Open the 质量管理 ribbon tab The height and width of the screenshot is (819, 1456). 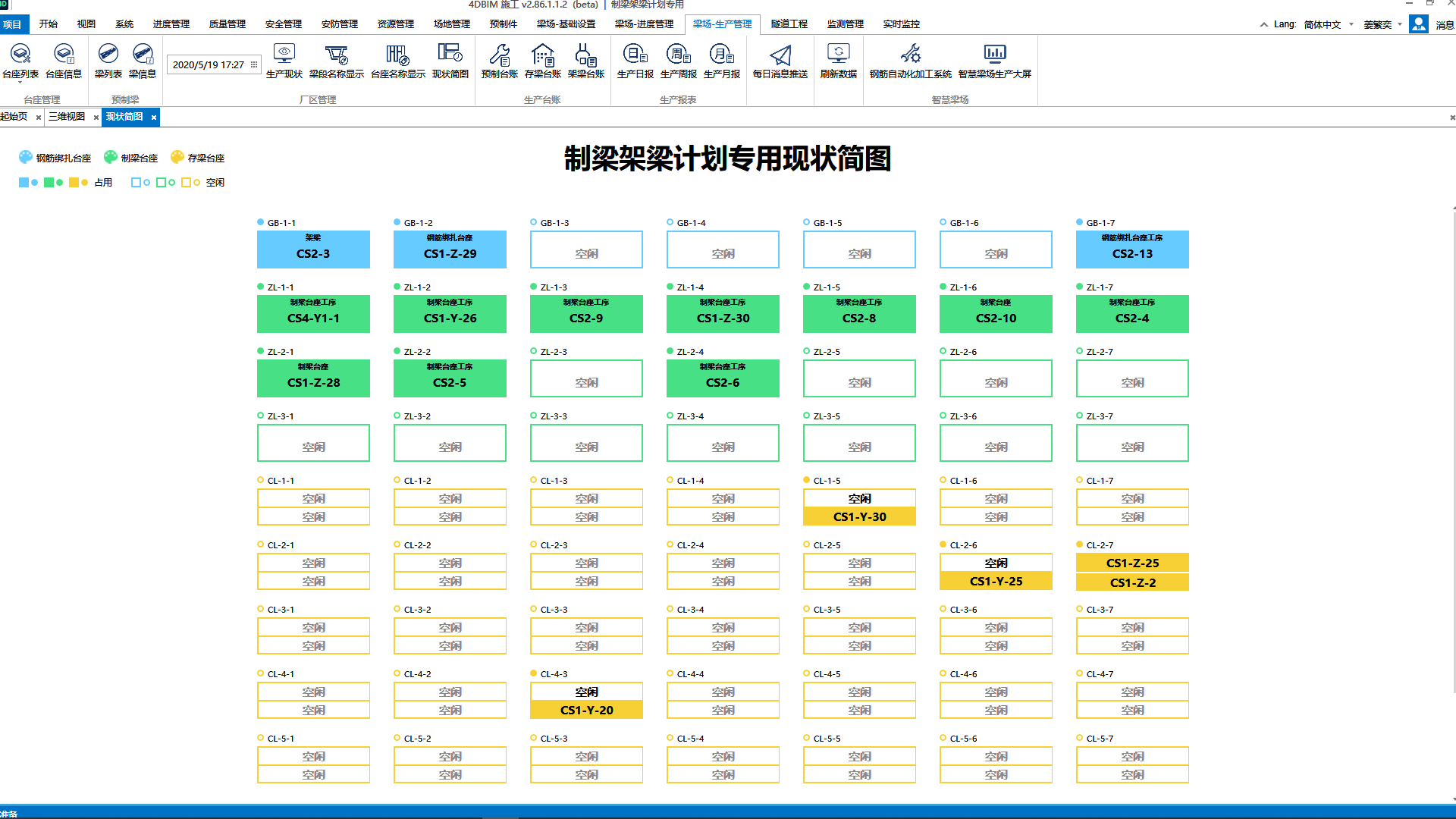227,24
